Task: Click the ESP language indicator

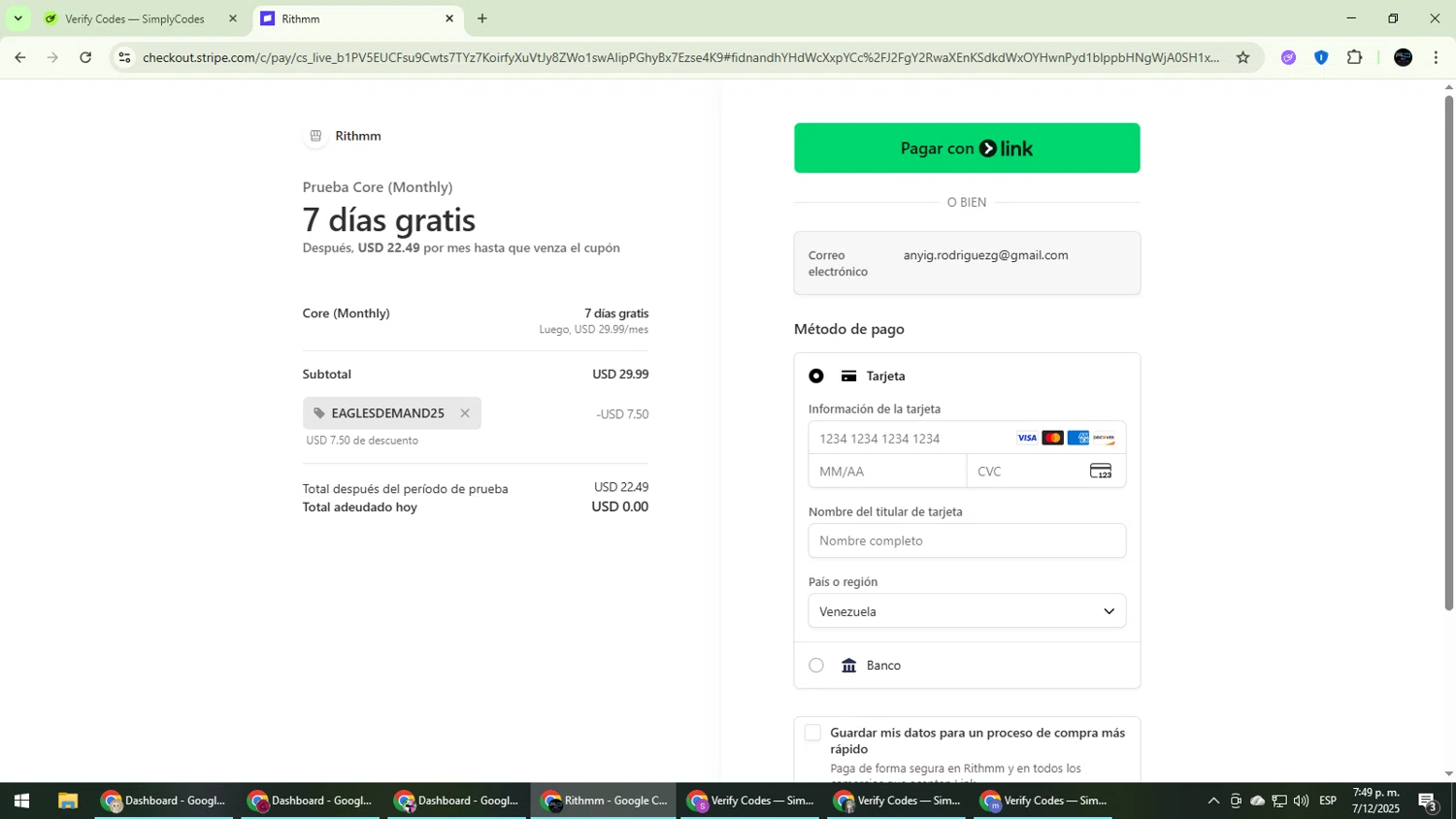Action: (x=1328, y=802)
